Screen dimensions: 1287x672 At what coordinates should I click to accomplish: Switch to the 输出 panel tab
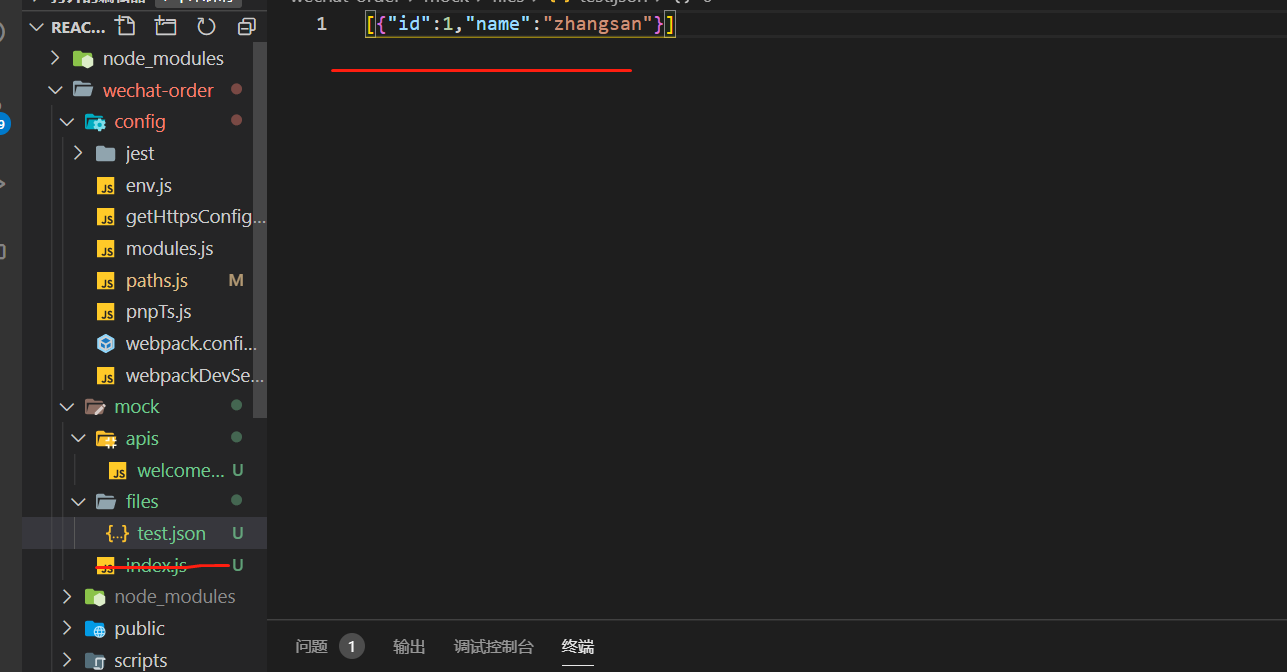409,647
